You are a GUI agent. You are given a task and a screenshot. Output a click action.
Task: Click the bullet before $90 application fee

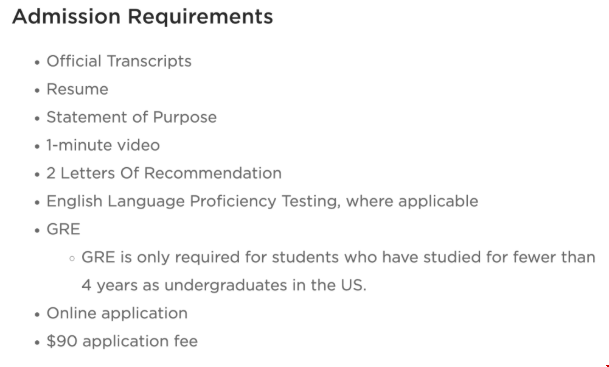[x=37, y=342]
